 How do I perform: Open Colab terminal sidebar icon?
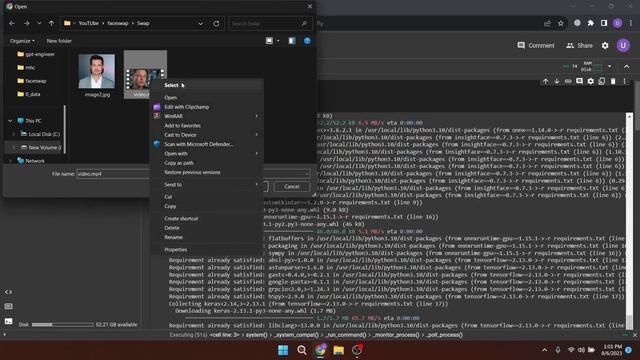(x=8, y=321)
